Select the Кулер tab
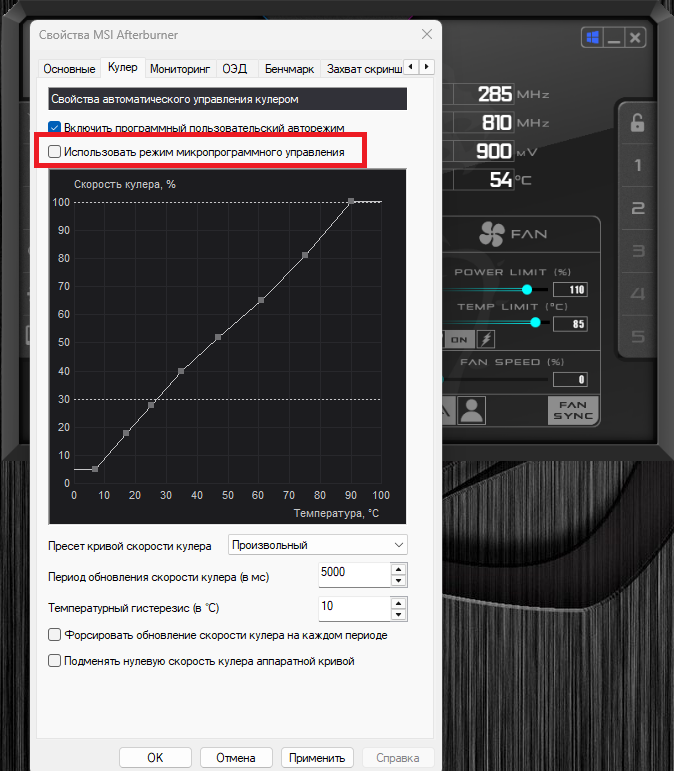The image size is (674, 771). 122,67
